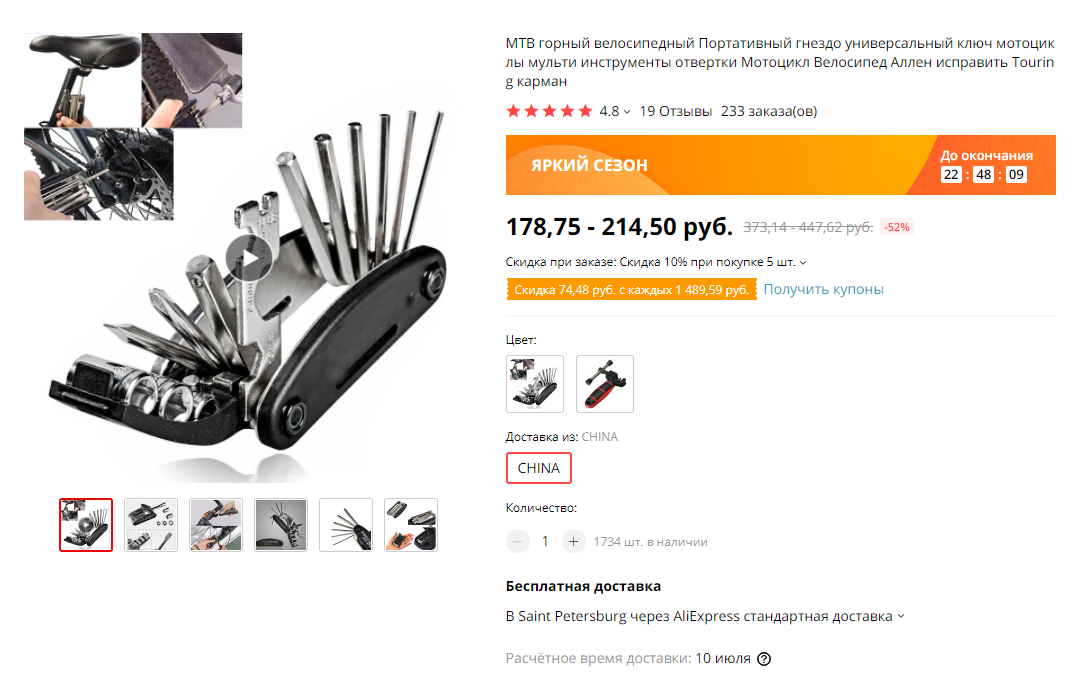Select the red chain tool color variant
Viewport: 1086px width, 687px height.
click(x=605, y=384)
